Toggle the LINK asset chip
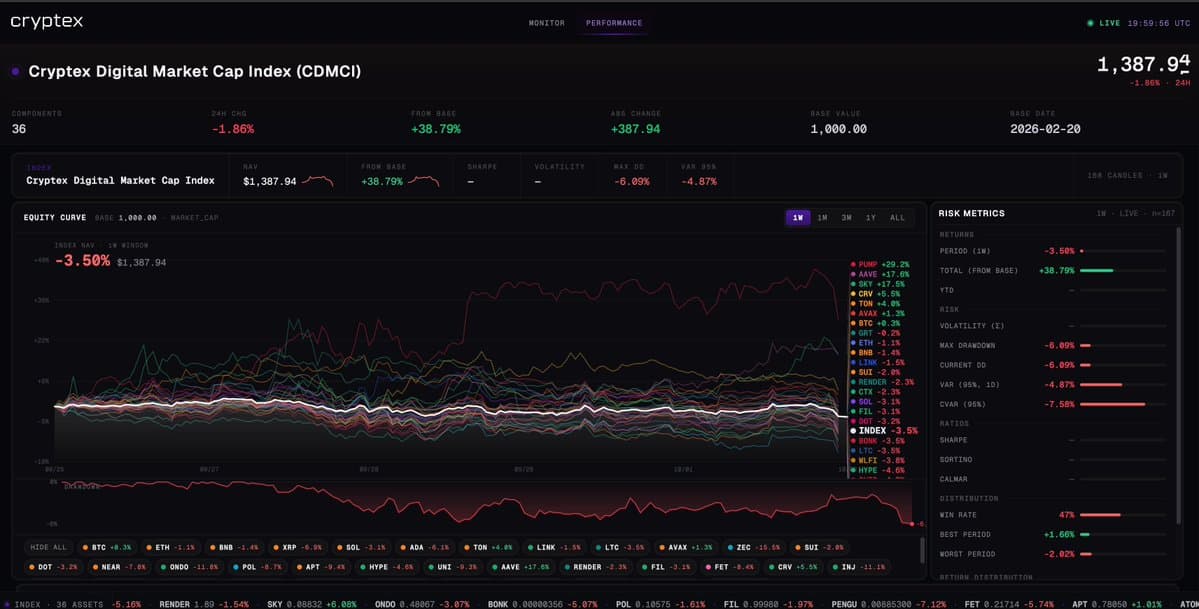Screen dimensions: 1199x609 point(554,548)
